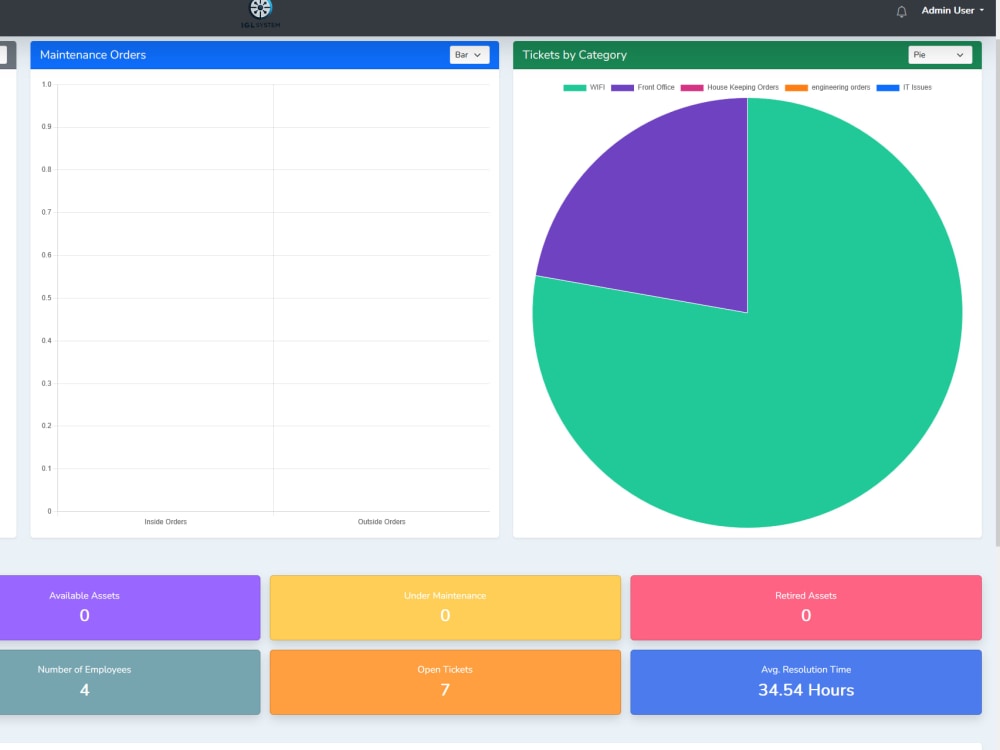Open the notifications bell icon
Screen dimensions: 1000x750
pos(901,11)
